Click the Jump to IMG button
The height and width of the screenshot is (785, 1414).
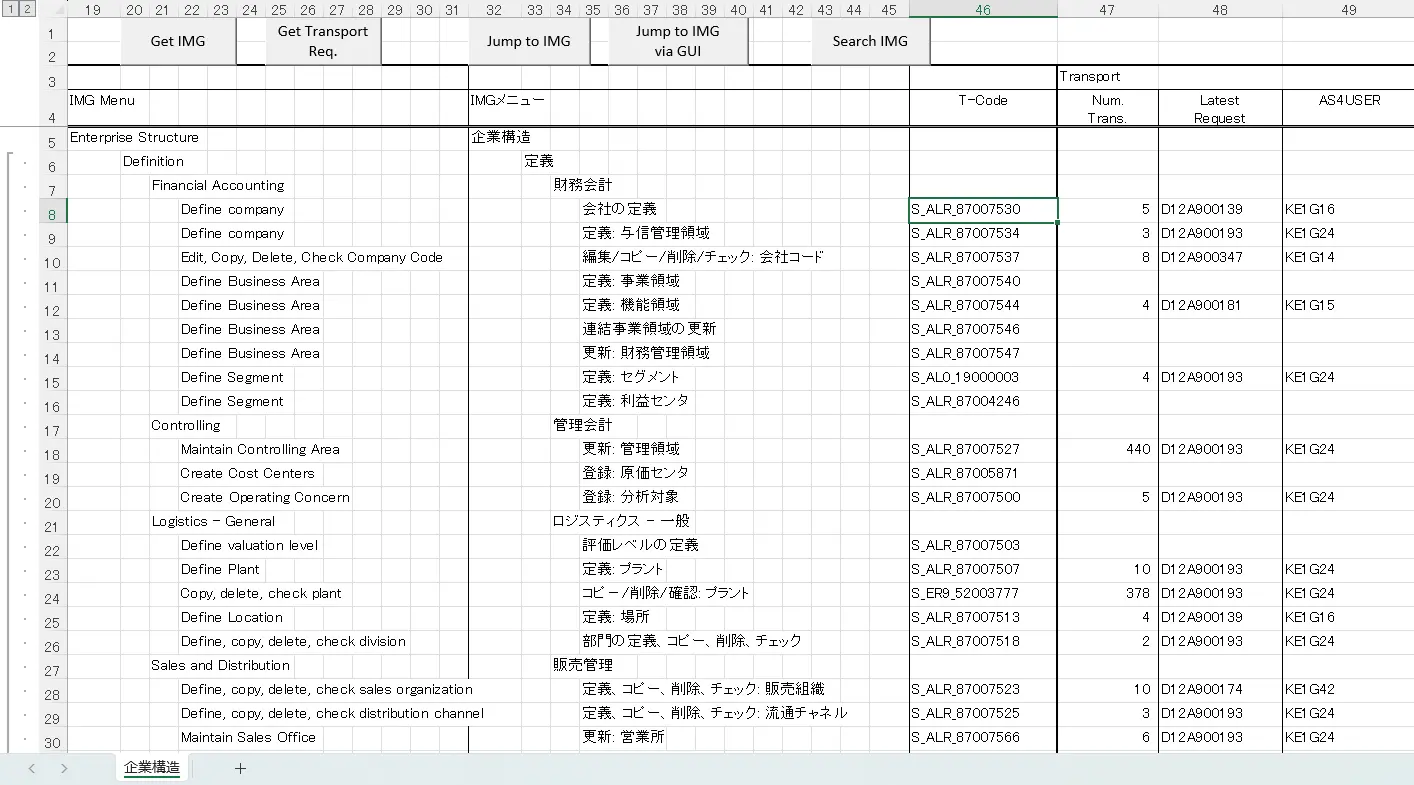click(529, 41)
